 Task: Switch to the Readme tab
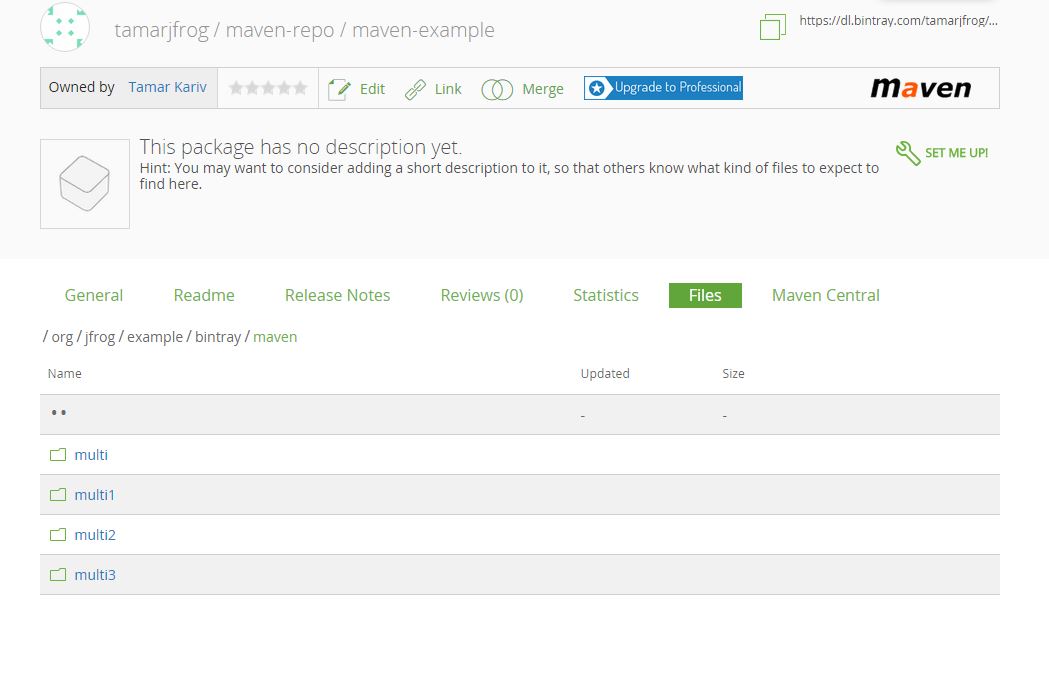click(x=204, y=295)
